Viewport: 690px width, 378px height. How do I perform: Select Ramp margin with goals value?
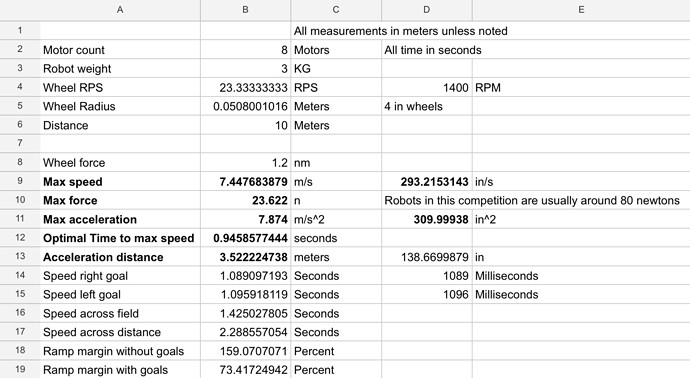[x=246, y=370]
